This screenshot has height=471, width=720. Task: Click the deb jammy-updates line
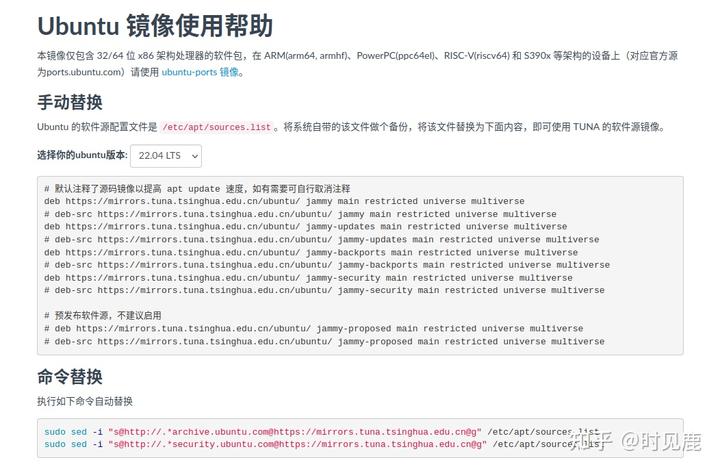pyautogui.click(x=305, y=227)
